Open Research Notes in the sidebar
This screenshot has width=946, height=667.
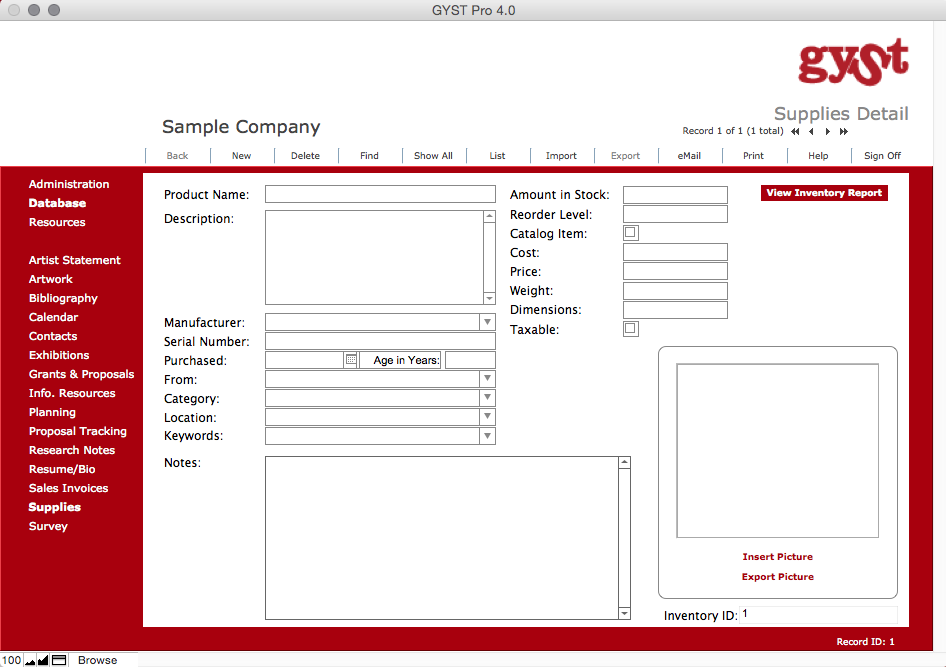(x=72, y=450)
